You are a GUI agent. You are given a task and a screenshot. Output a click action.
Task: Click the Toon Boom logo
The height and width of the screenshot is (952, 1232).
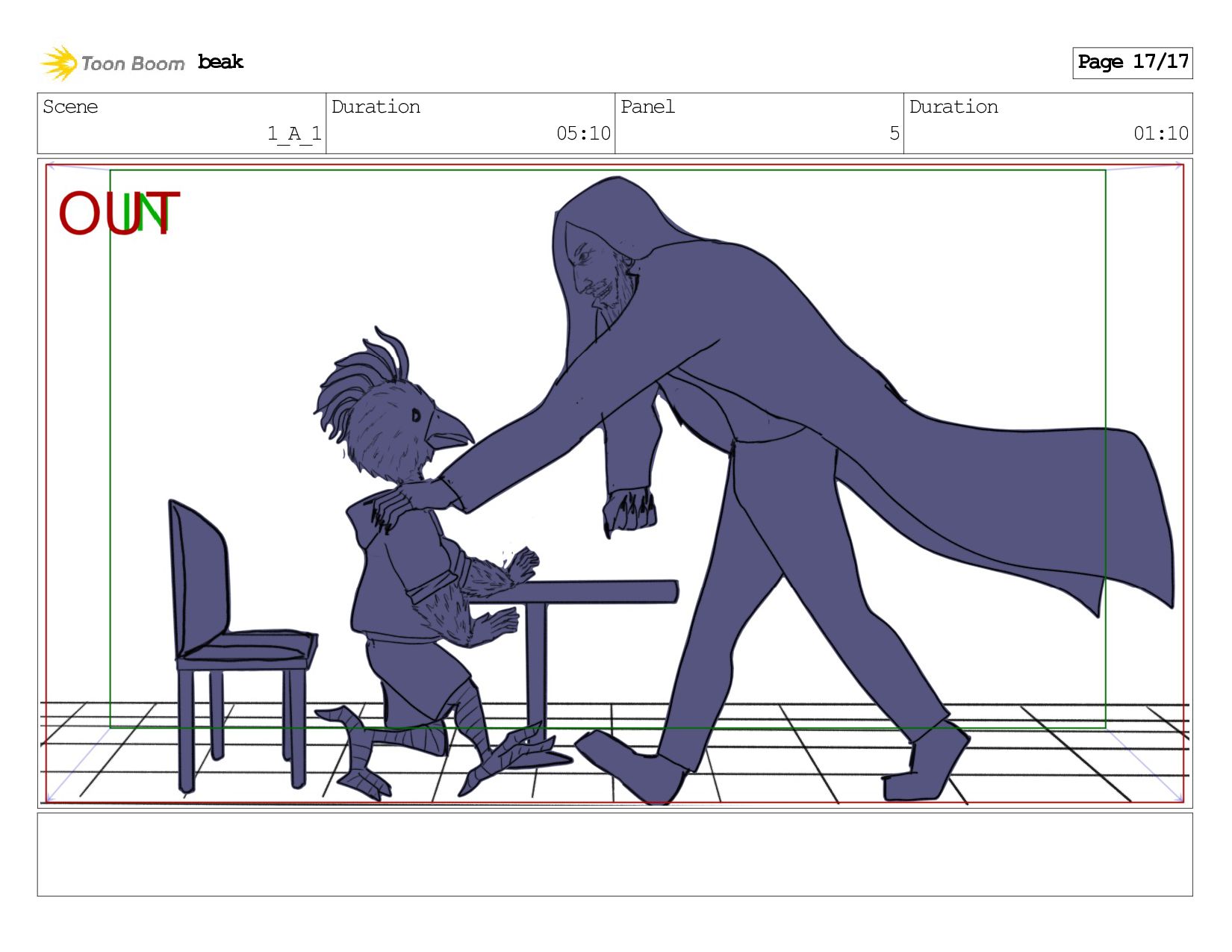click(x=112, y=63)
